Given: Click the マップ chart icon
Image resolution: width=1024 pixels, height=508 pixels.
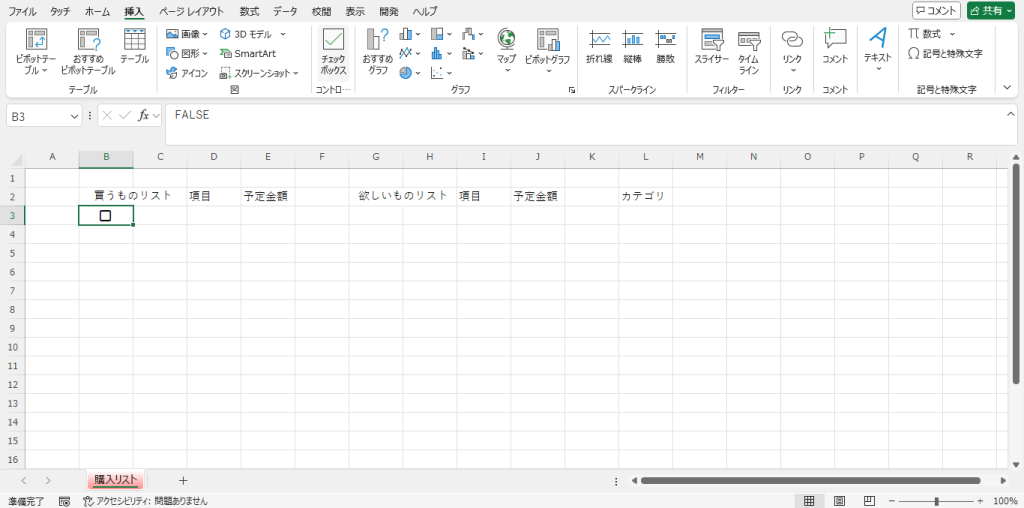Looking at the screenshot, I should (506, 46).
